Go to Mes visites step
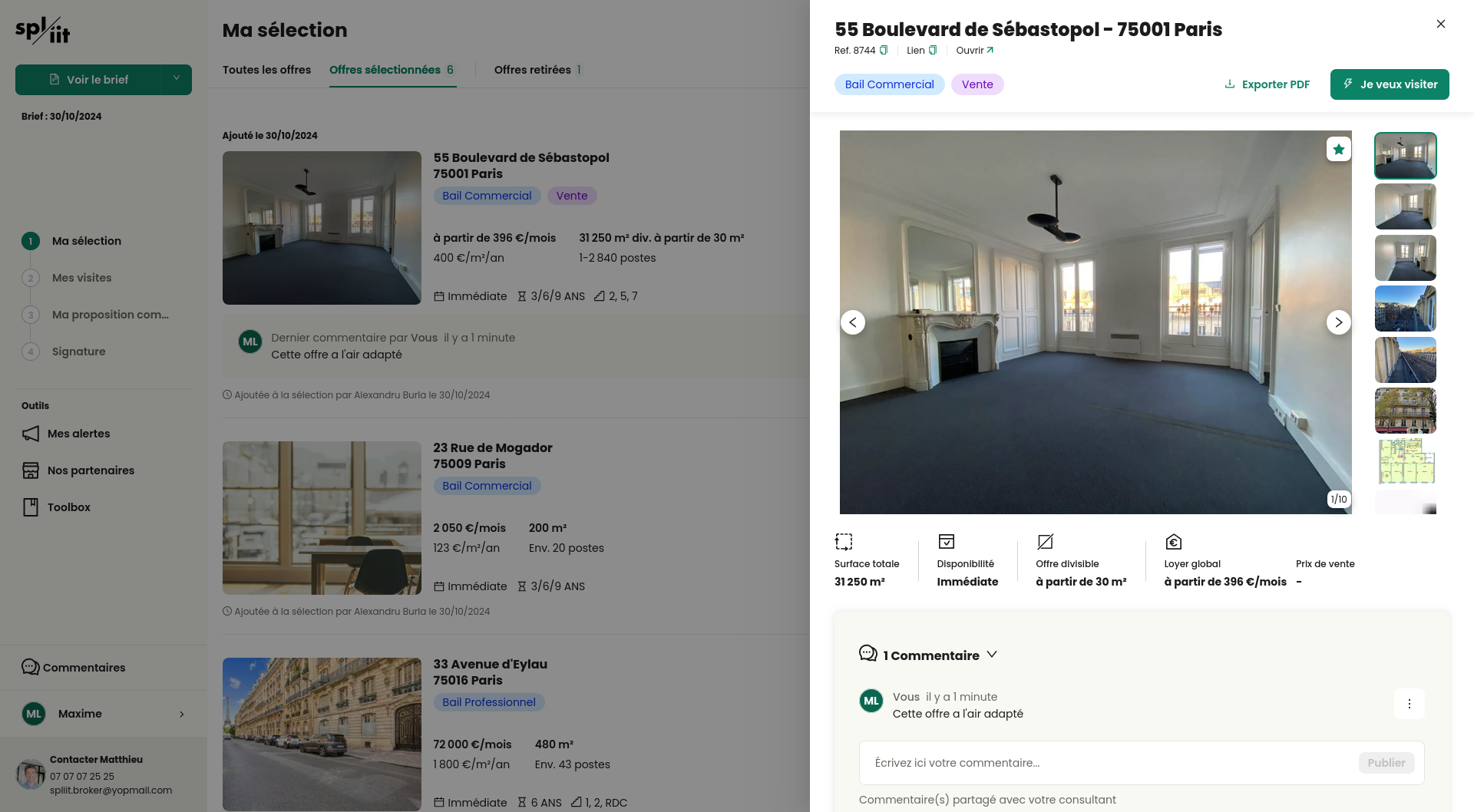This screenshot has width=1474, height=812. pos(82,278)
